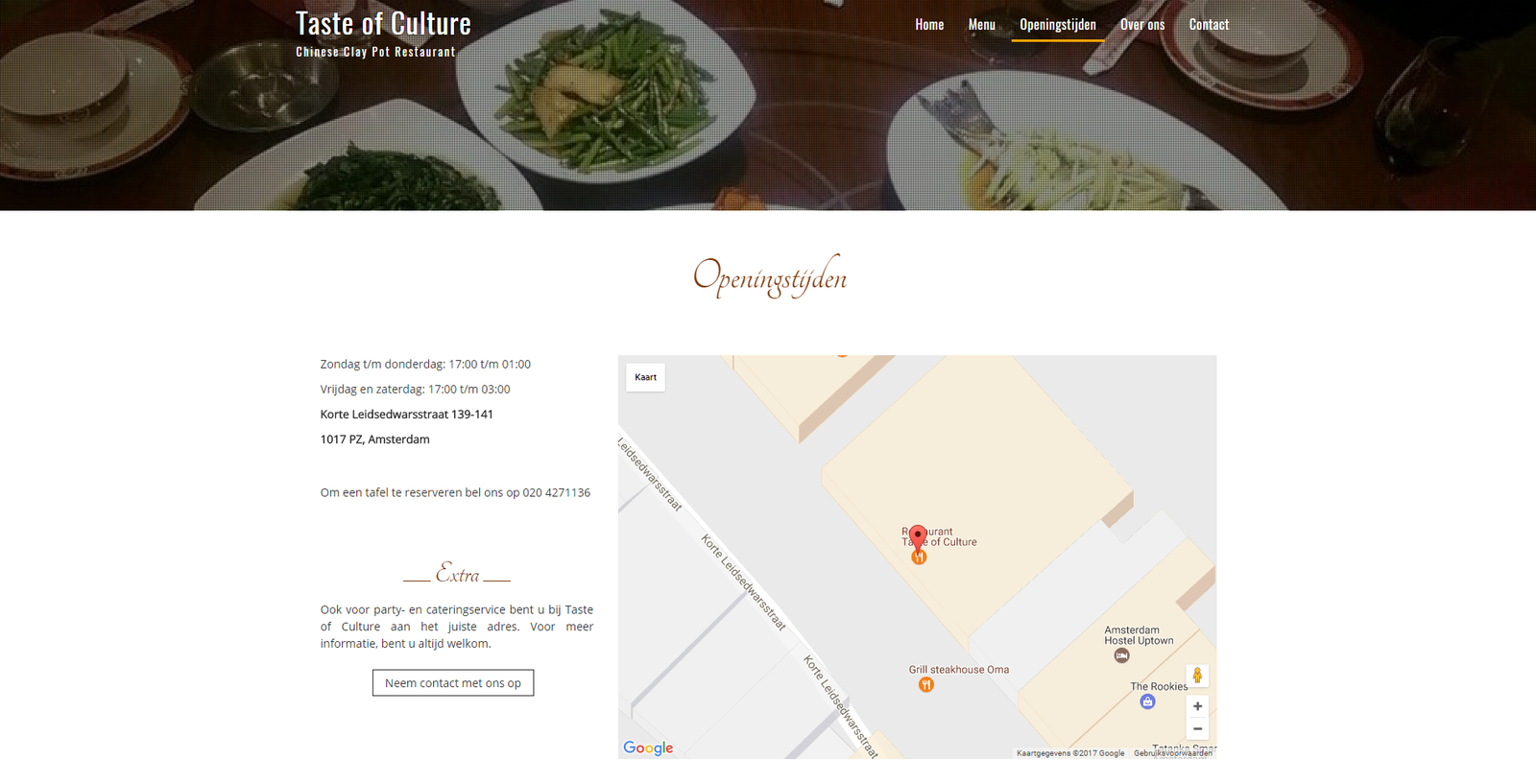Open the Kaart map type button
The image size is (1536, 784).
pyautogui.click(x=645, y=377)
